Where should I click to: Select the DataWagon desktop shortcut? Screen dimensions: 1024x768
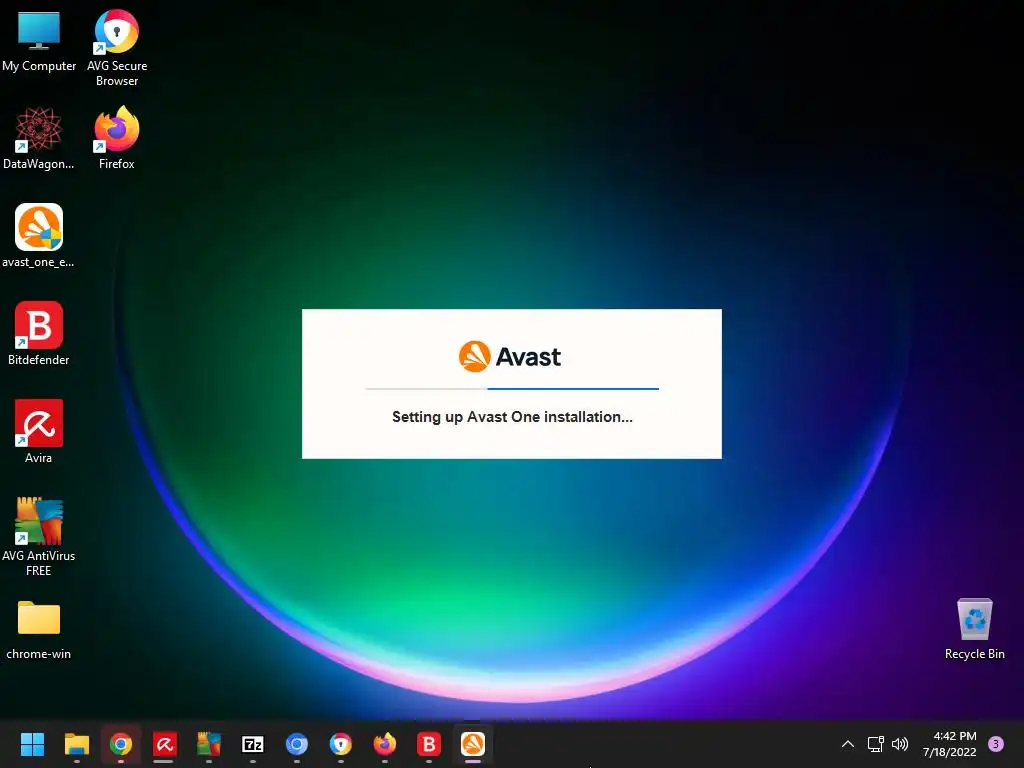(x=39, y=138)
